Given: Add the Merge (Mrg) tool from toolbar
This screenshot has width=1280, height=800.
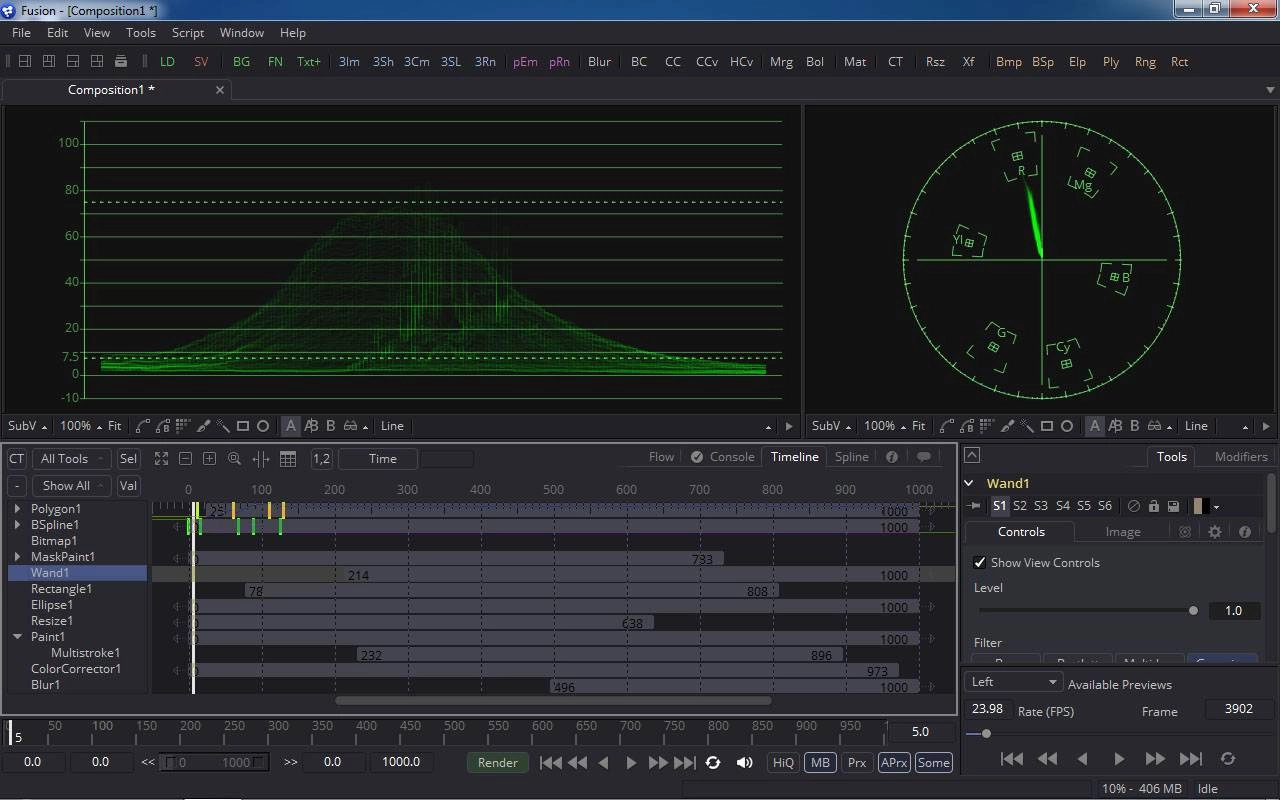Looking at the screenshot, I should tap(781, 61).
